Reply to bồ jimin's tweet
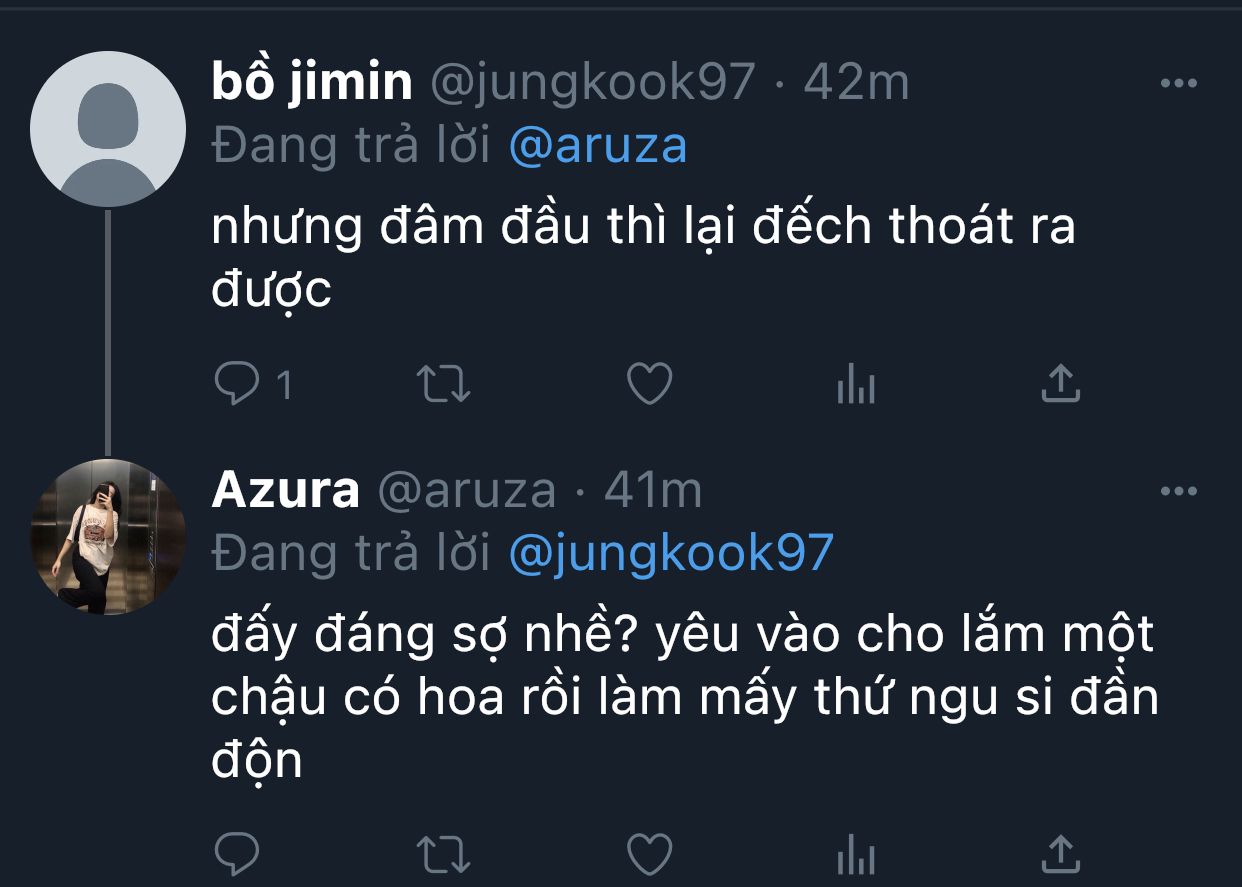This screenshot has width=1242, height=887. [x=237, y=384]
